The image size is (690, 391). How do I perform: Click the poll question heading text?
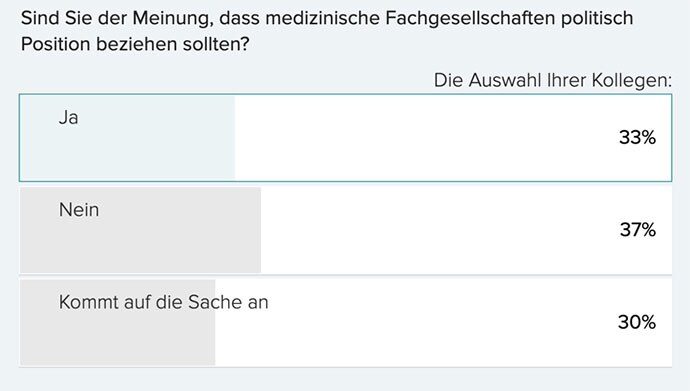pos(327,31)
